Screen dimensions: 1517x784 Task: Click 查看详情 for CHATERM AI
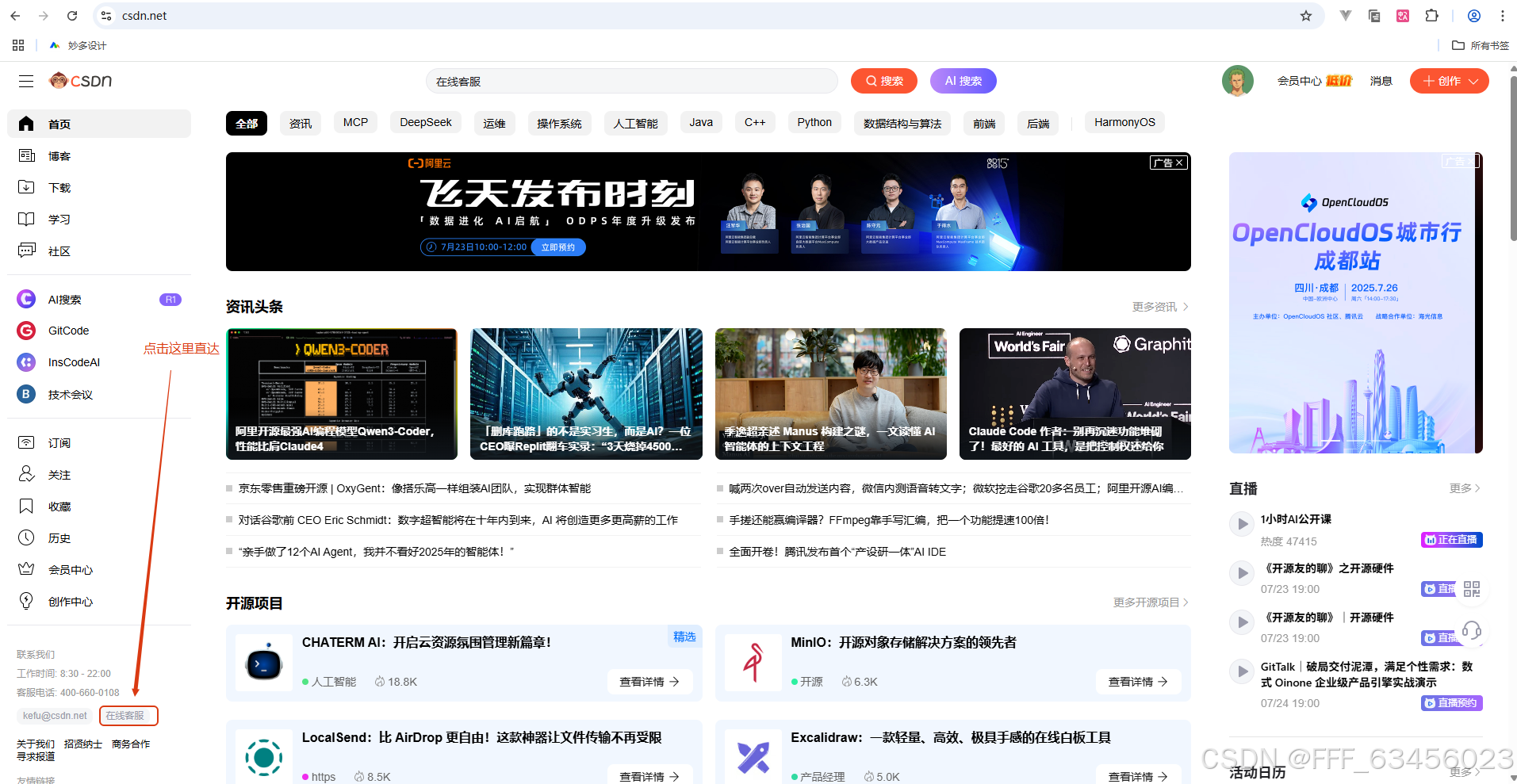[649, 682]
